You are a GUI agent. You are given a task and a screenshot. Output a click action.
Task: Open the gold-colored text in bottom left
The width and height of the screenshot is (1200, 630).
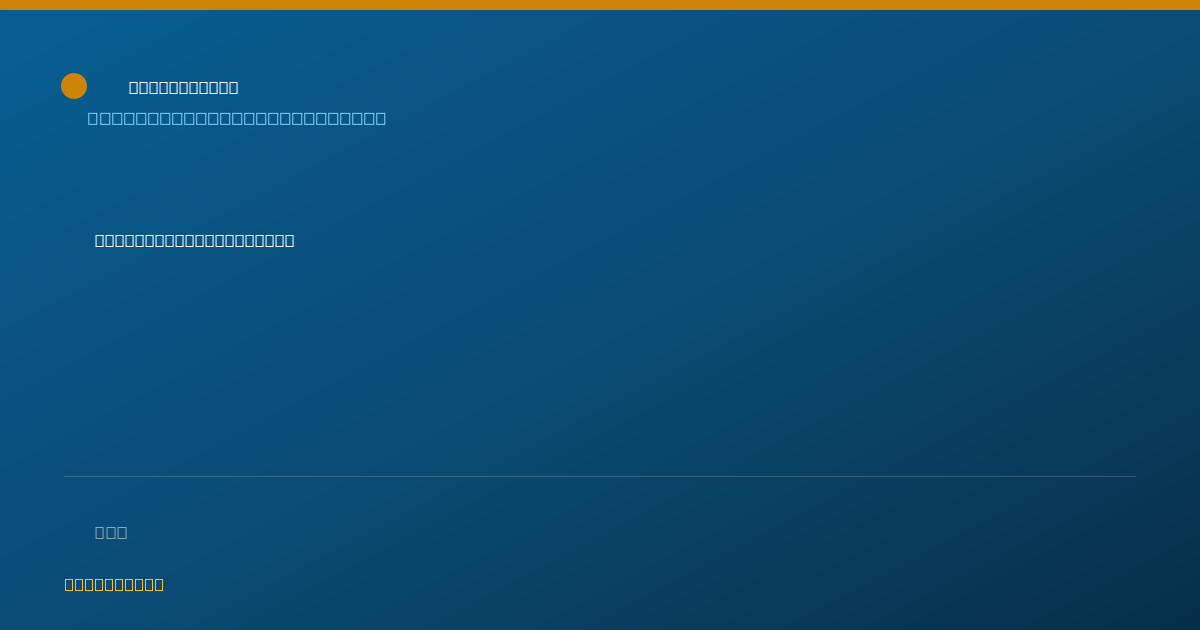point(114,584)
